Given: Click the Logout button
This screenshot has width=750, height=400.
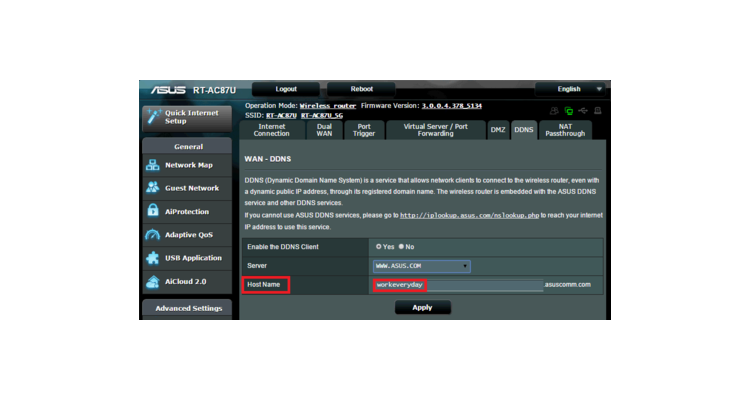Looking at the screenshot, I should [x=286, y=89].
